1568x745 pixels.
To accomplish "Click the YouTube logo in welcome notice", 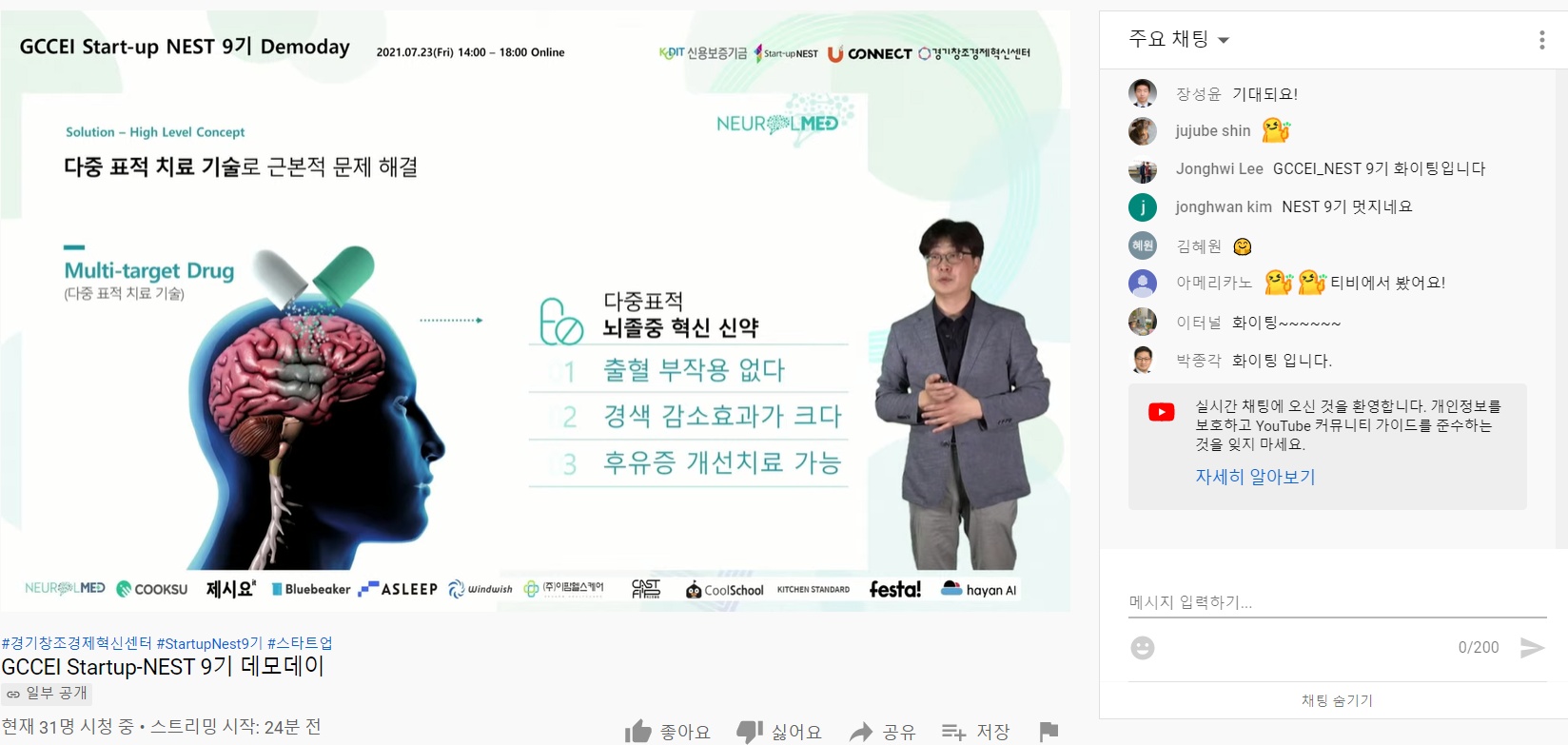I will 1162,412.
